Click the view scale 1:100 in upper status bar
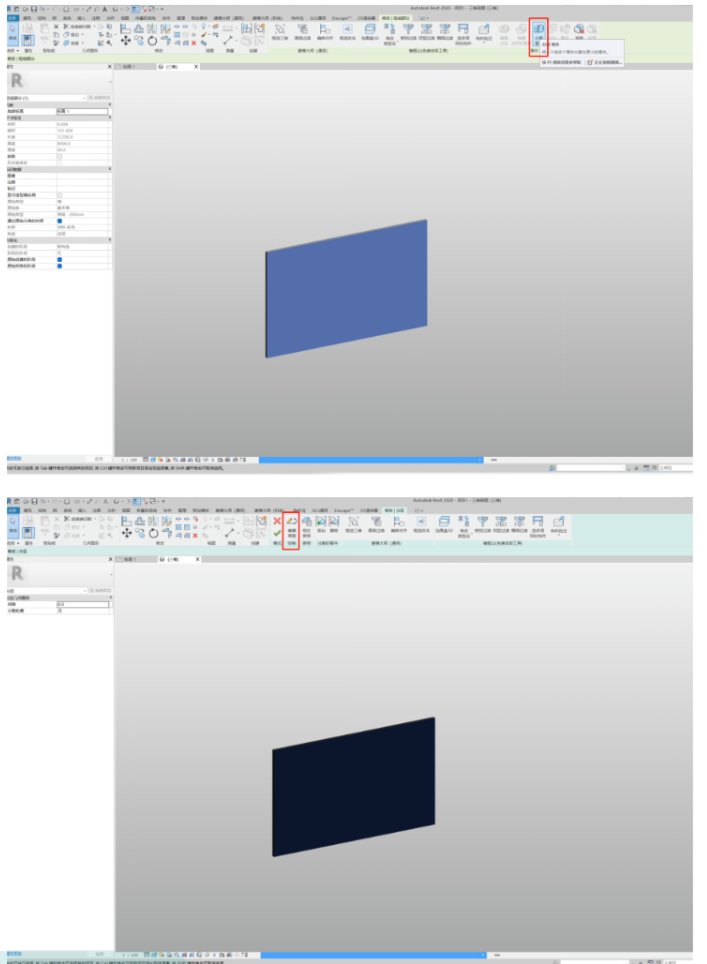The height and width of the screenshot is (964, 707). tap(128, 460)
